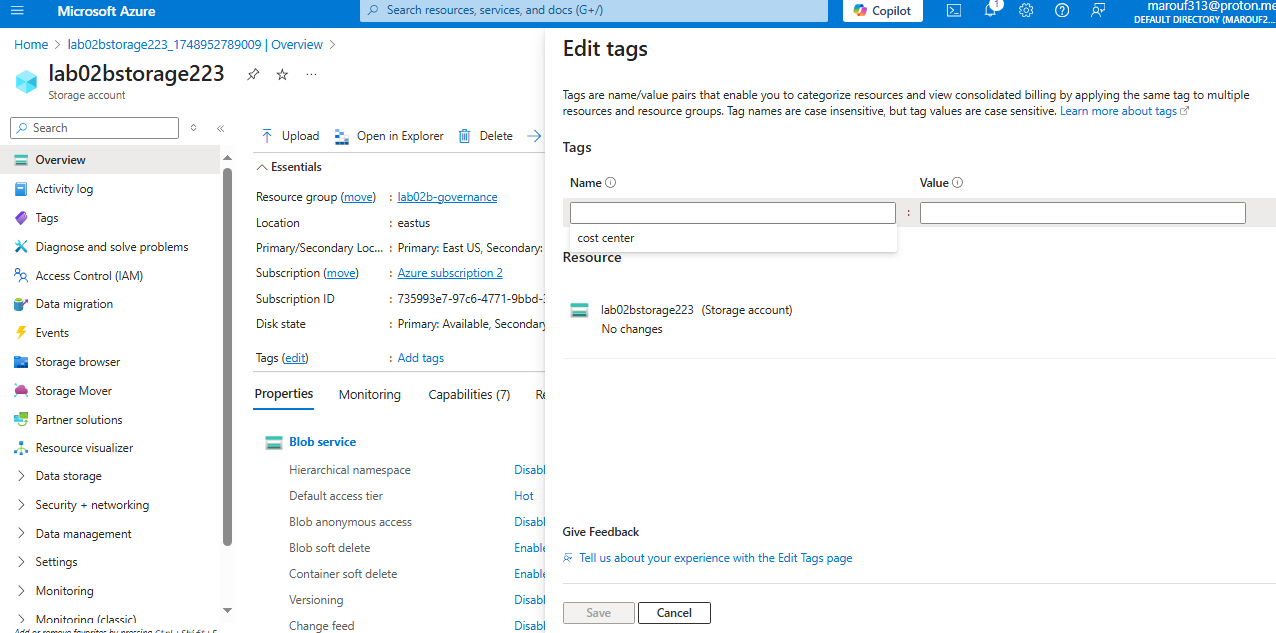Open portal Settings gear
The width and height of the screenshot is (1276, 633).
(x=1026, y=11)
